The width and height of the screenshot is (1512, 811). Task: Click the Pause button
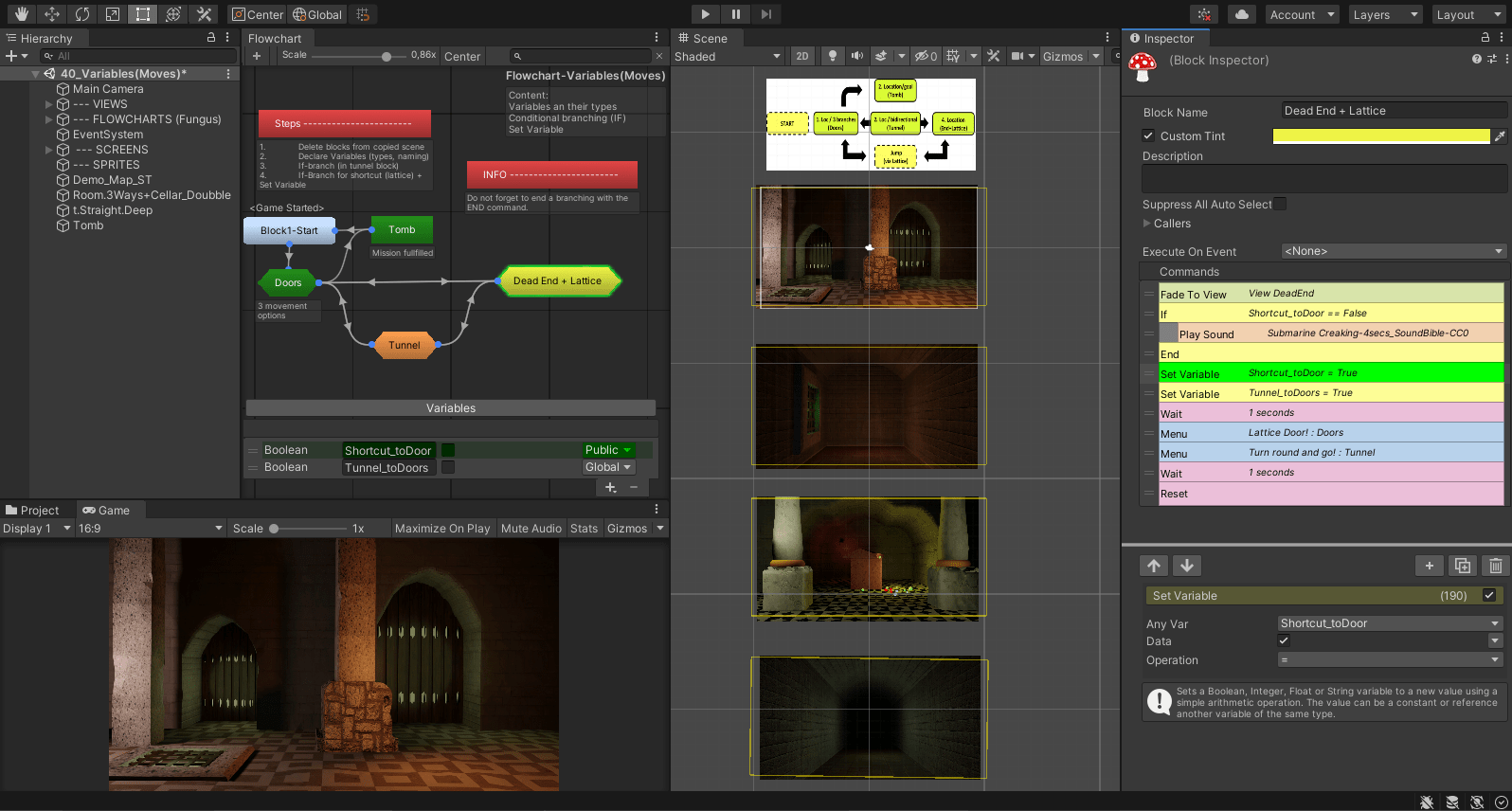735,14
